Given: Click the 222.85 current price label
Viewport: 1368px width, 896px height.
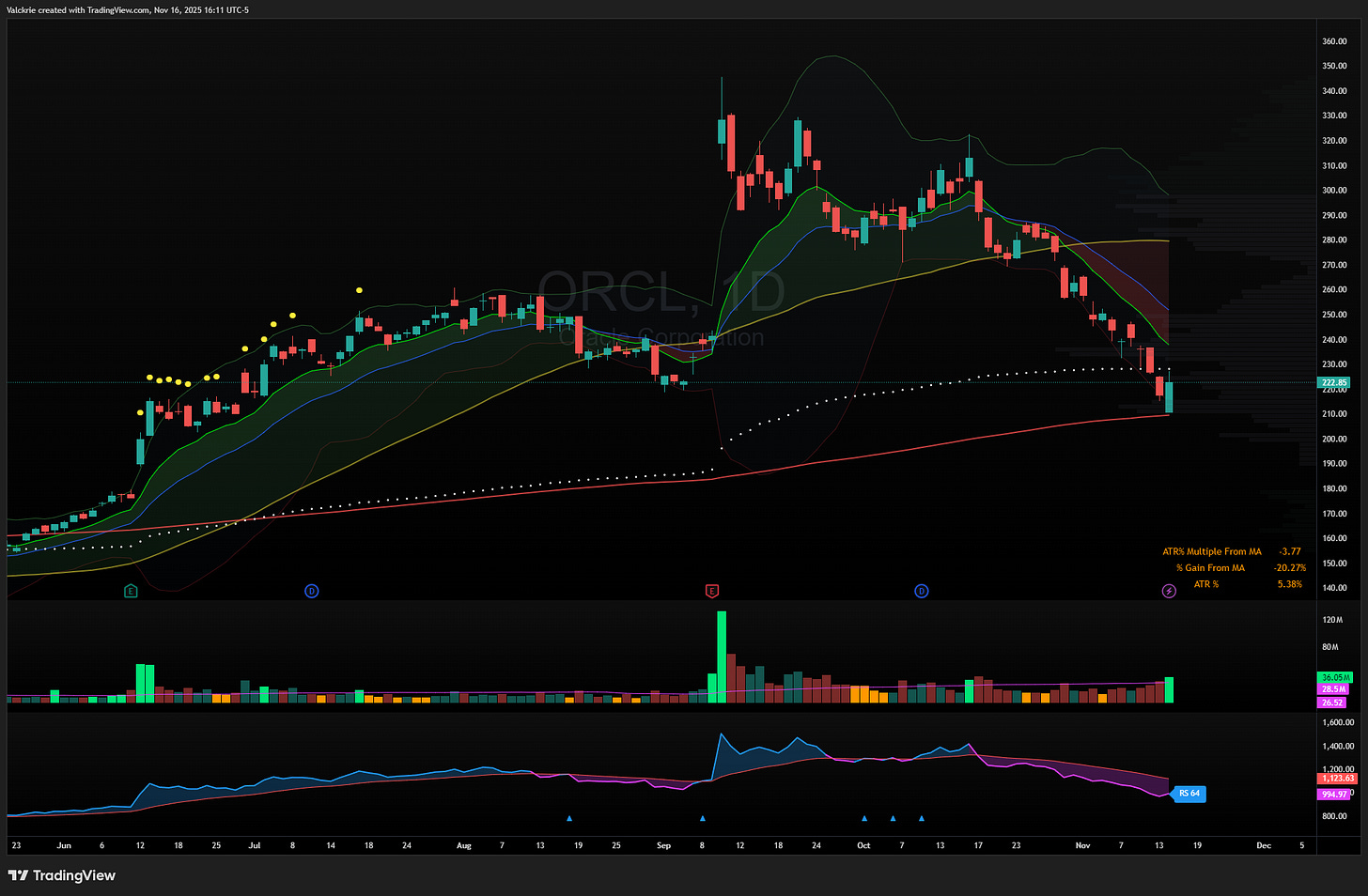Looking at the screenshot, I should (x=1334, y=382).
